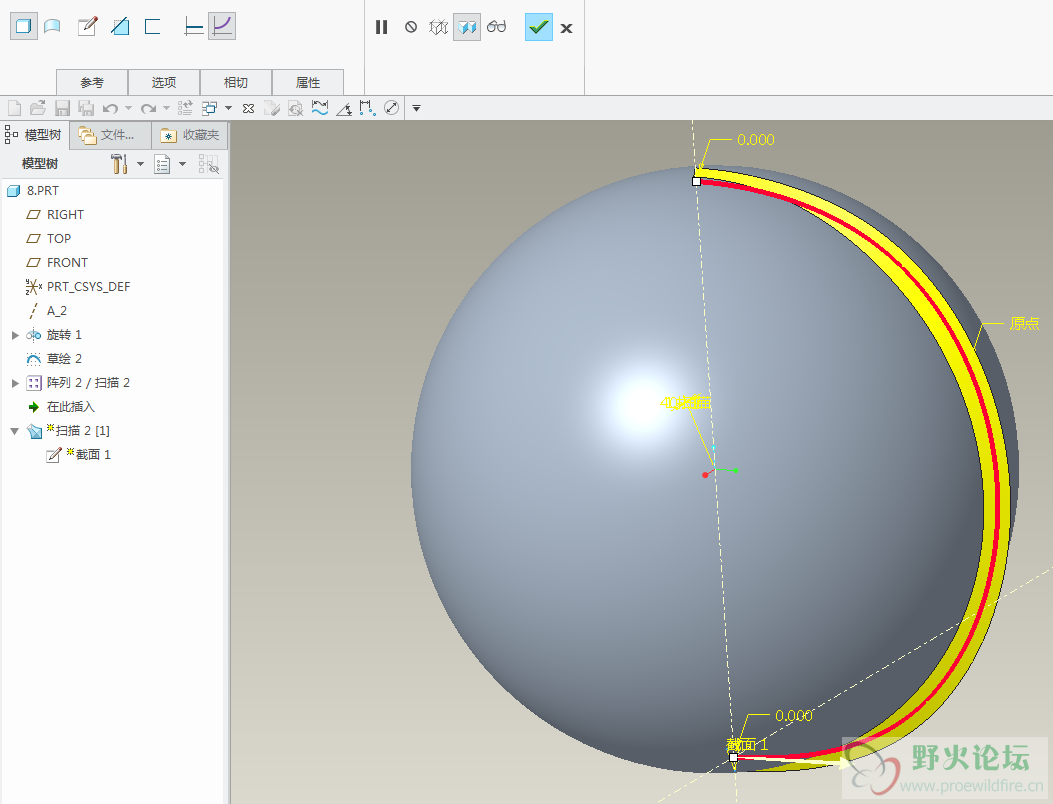Screen dimensions: 1053x804
Task: Select the variable section sweep option
Action: click(x=222, y=26)
